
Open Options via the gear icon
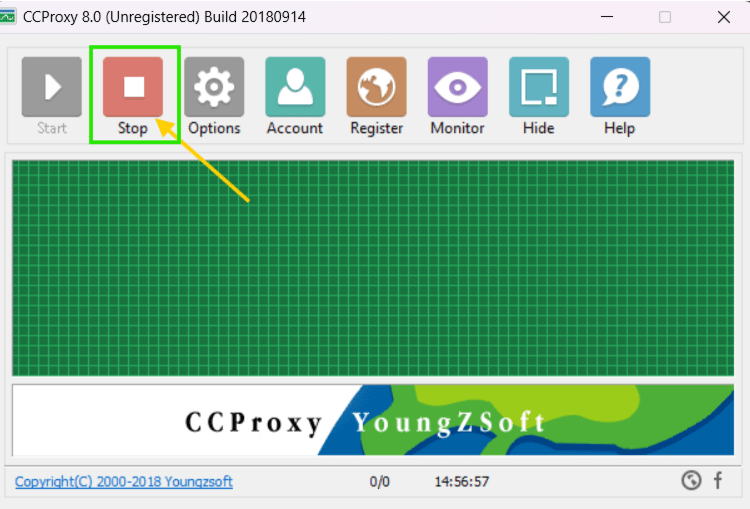tap(214, 87)
